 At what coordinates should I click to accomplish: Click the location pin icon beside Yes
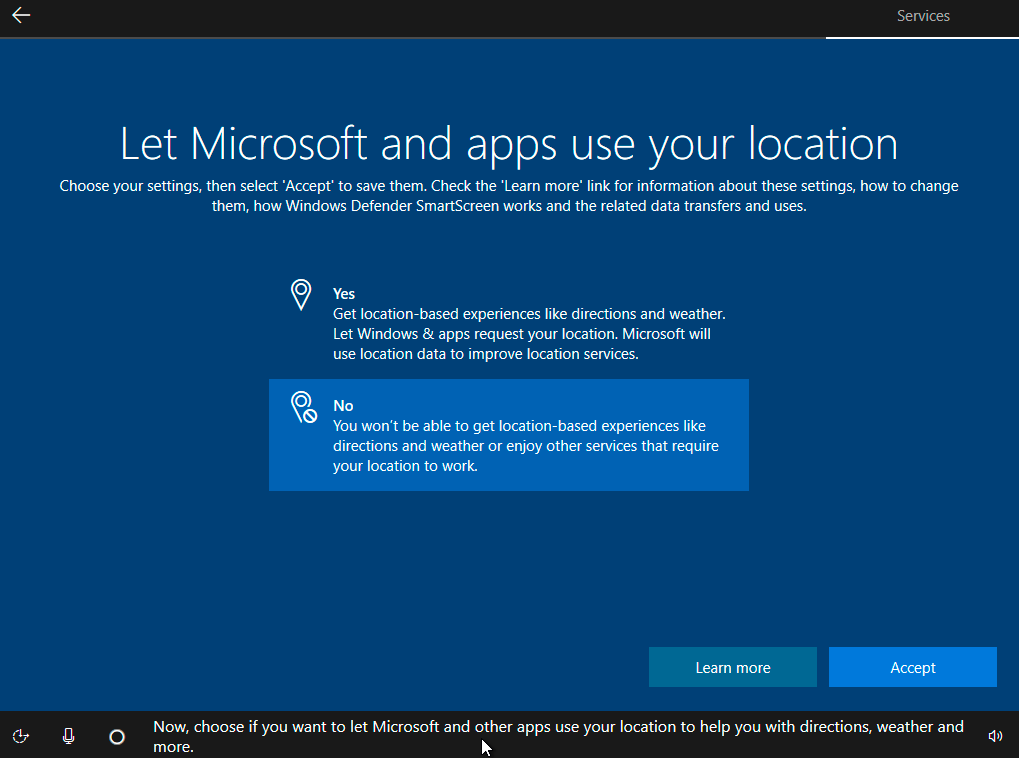click(301, 294)
